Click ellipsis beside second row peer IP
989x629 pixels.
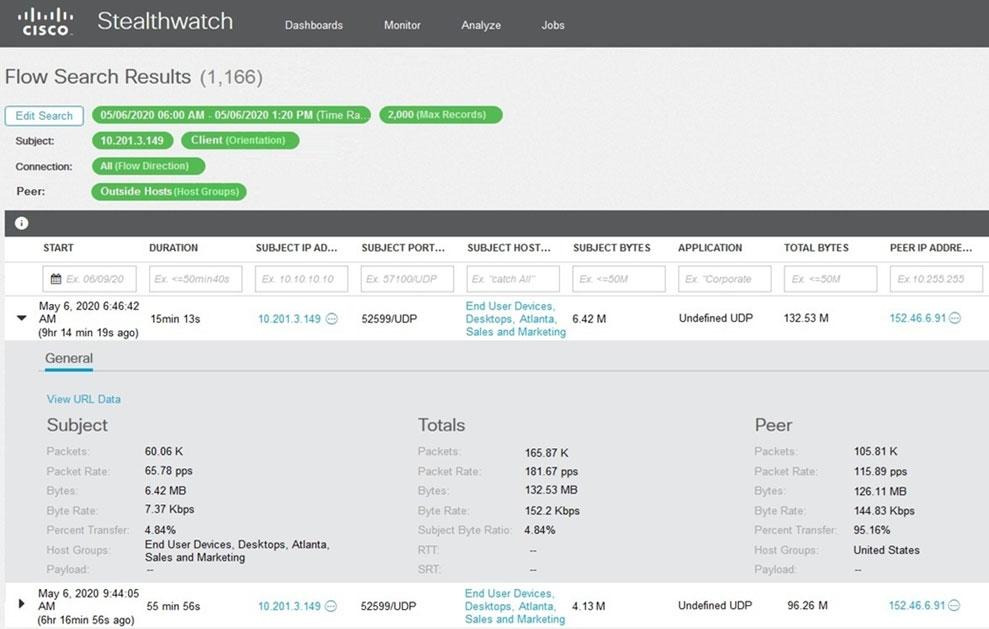click(x=955, y=606)
